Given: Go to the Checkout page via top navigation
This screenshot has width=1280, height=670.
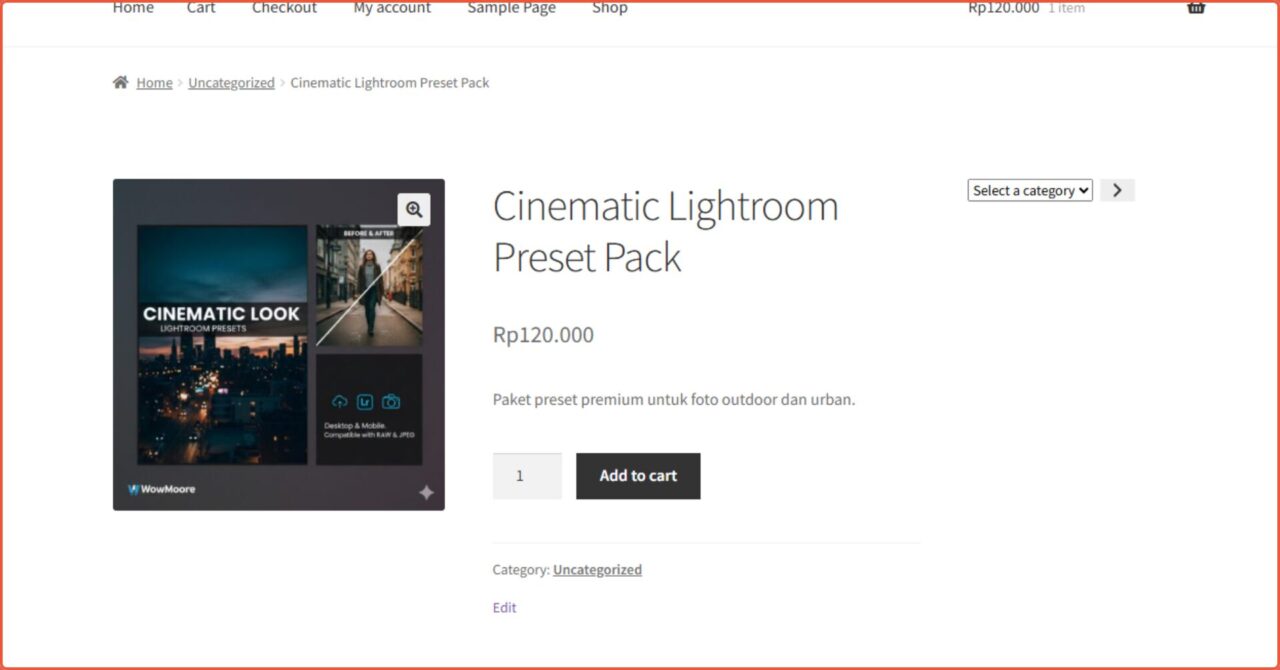Looking at the screenshot, I should (x=284, y=8).
